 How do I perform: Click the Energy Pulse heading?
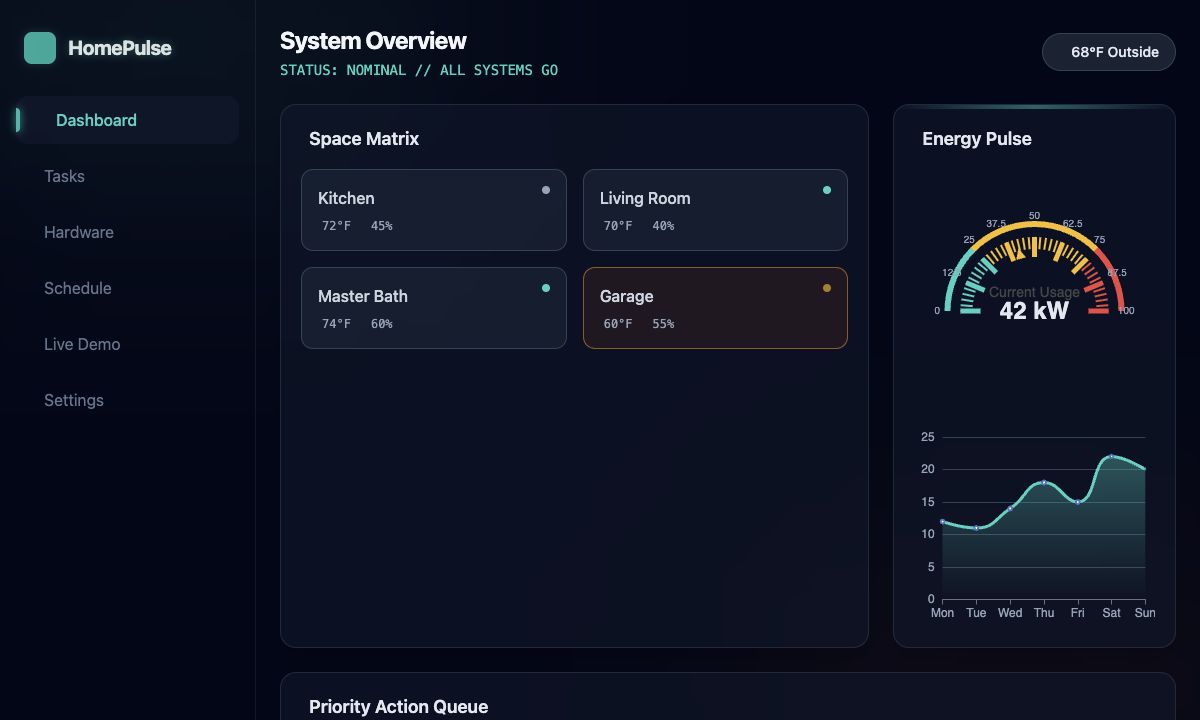[x=977, y=139]
